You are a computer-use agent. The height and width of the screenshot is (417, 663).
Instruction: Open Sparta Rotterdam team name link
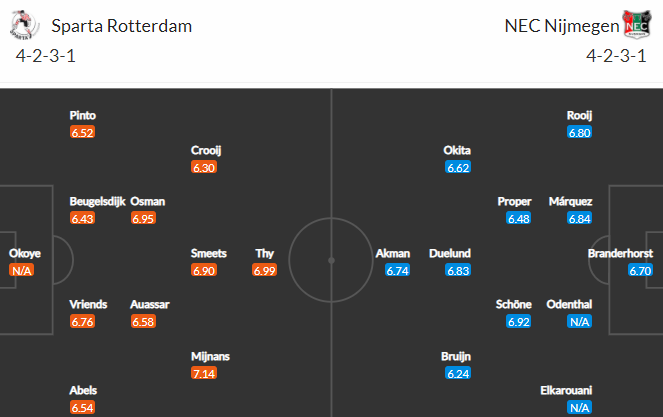[122, 26]
